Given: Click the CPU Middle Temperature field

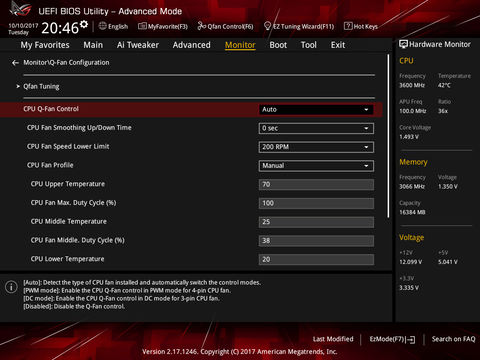Looking at the screenshot, I should tap(316, 222).
